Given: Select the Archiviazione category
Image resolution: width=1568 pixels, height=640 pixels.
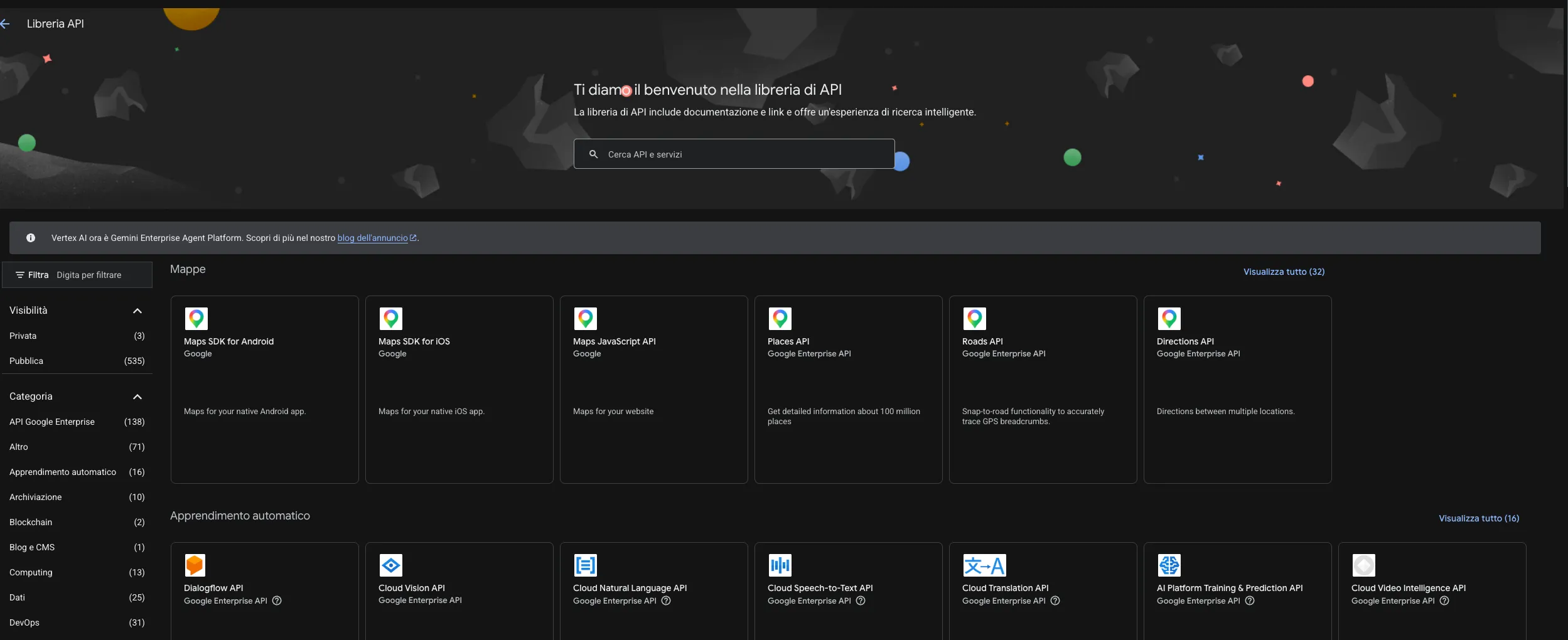Looking at the screenshot, I should [77, 497].
